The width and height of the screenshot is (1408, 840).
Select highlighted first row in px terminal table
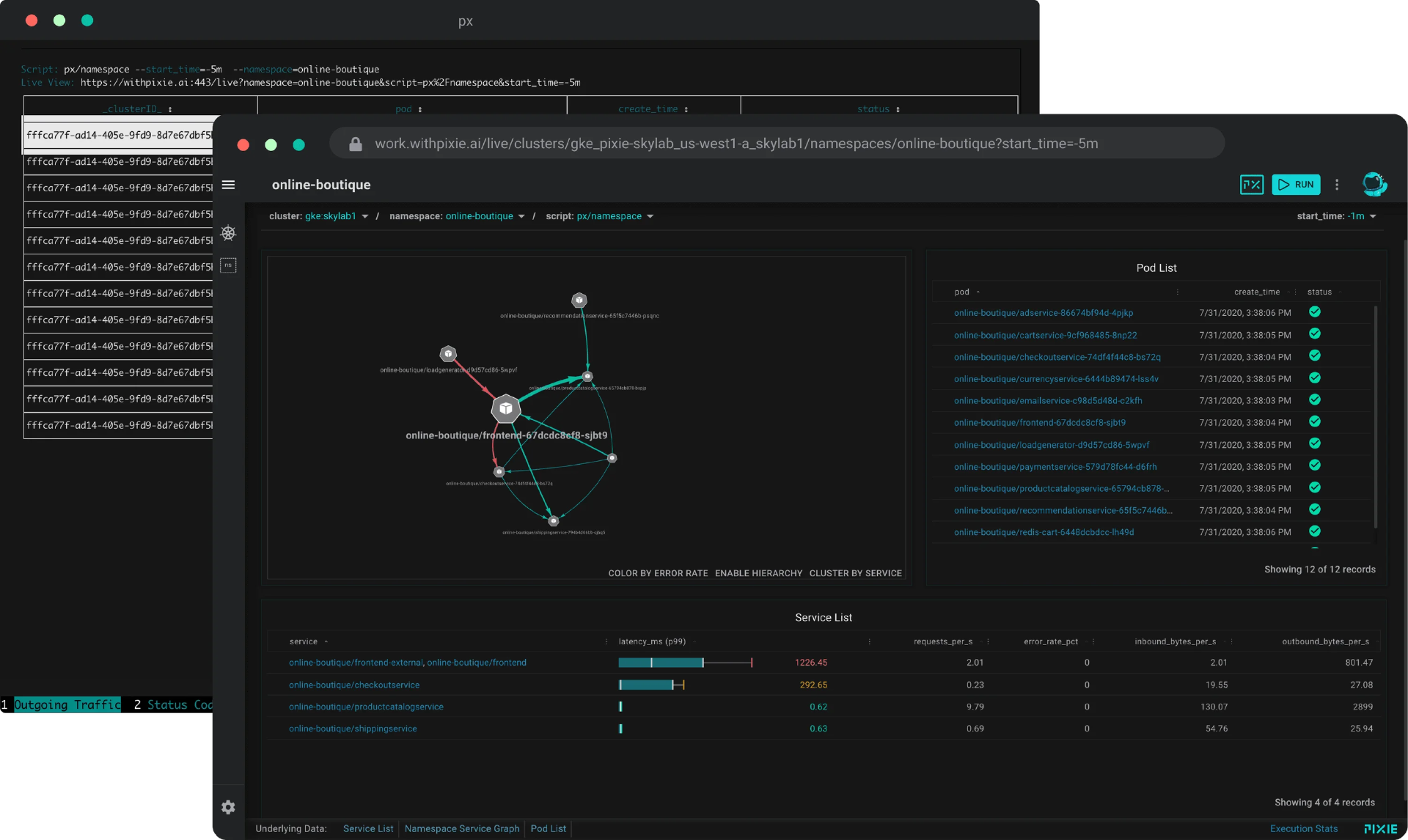(x=119, y=135)
